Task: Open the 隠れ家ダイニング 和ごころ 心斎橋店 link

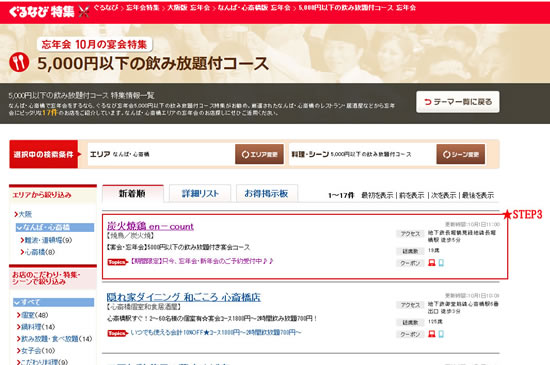Action: point(183,297)
